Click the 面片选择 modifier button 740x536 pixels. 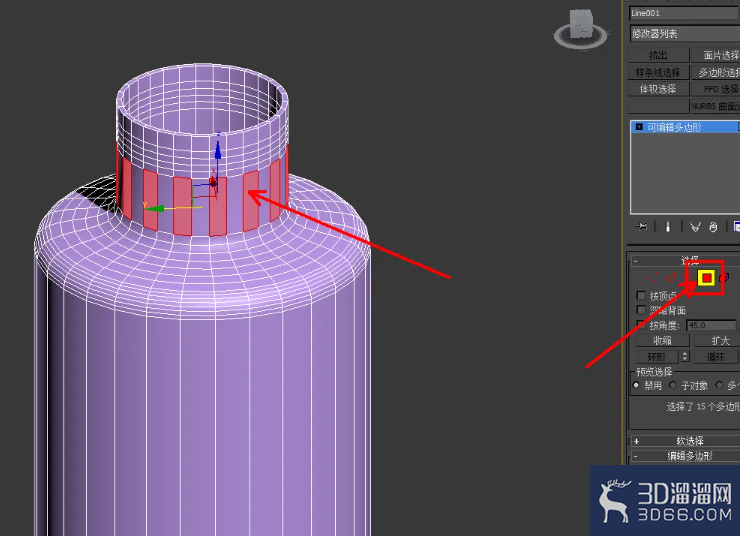[x=715, y=56]
